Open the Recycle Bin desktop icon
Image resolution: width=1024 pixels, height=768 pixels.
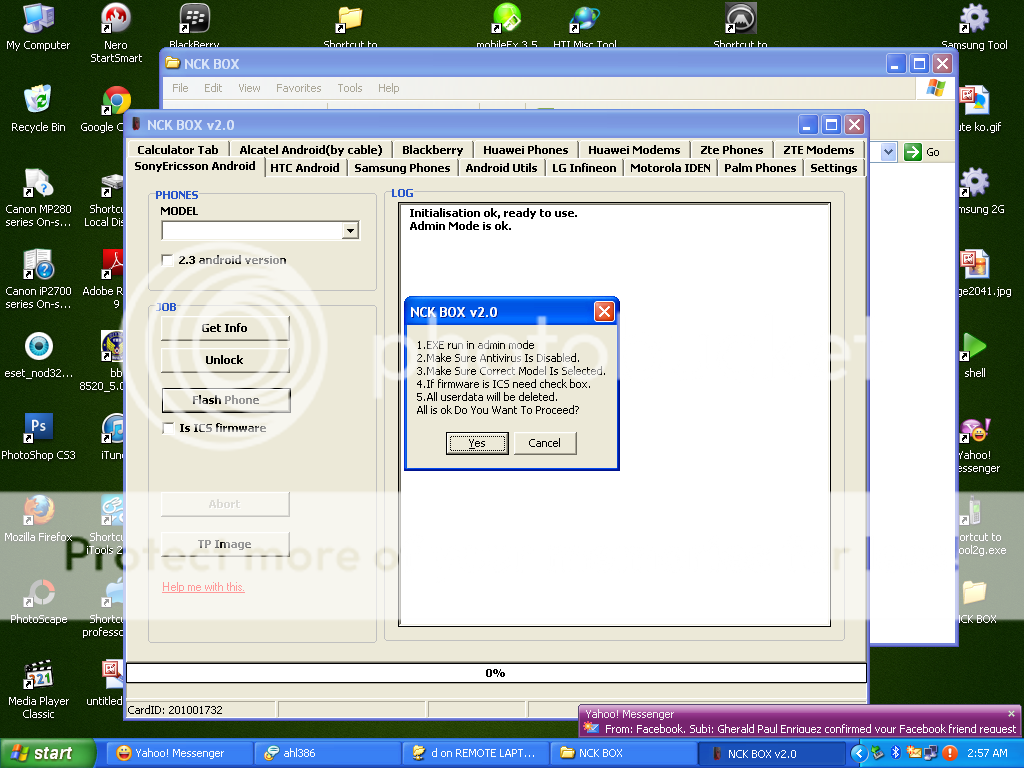38,102
